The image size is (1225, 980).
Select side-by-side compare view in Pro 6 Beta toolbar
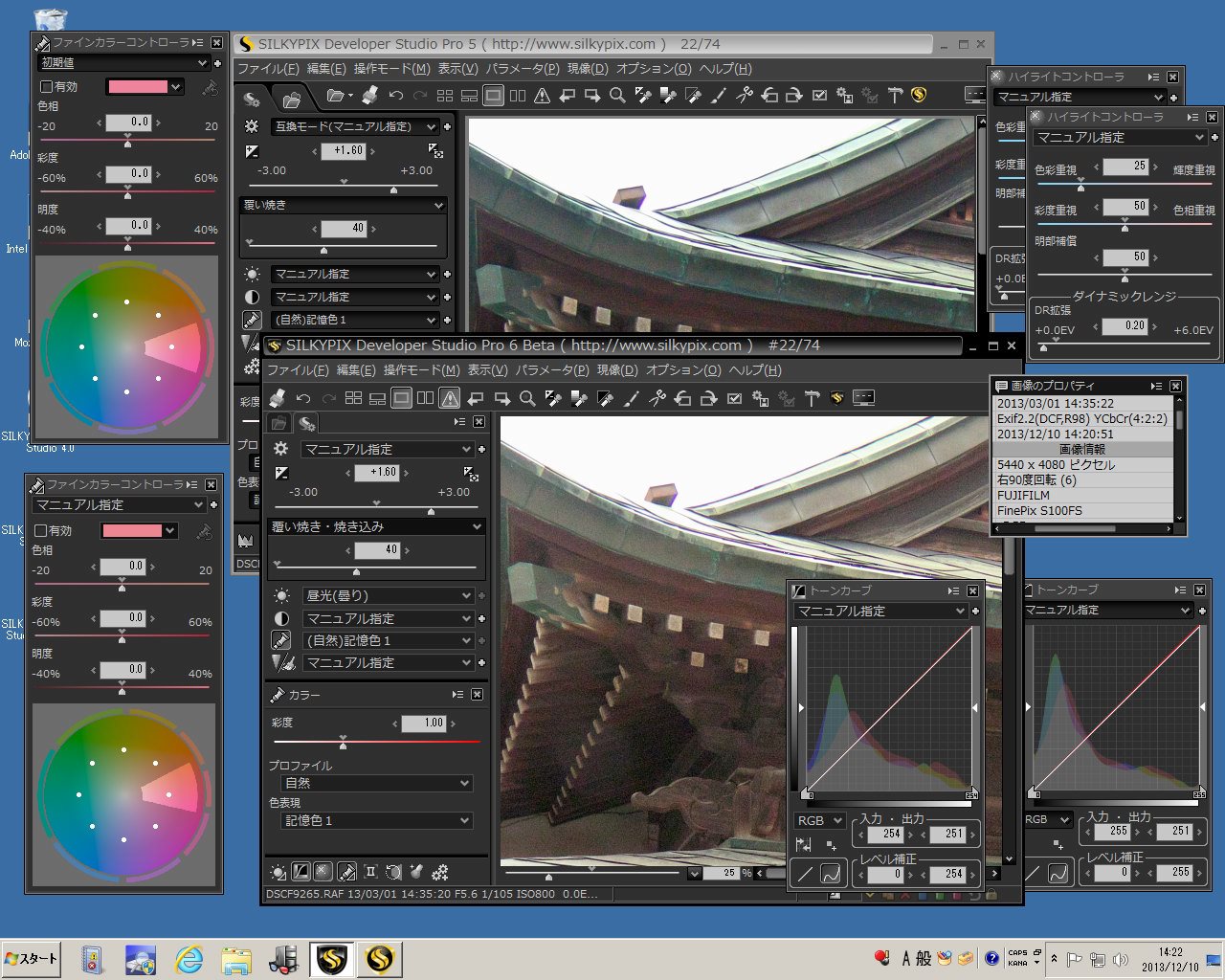(426, 398)
